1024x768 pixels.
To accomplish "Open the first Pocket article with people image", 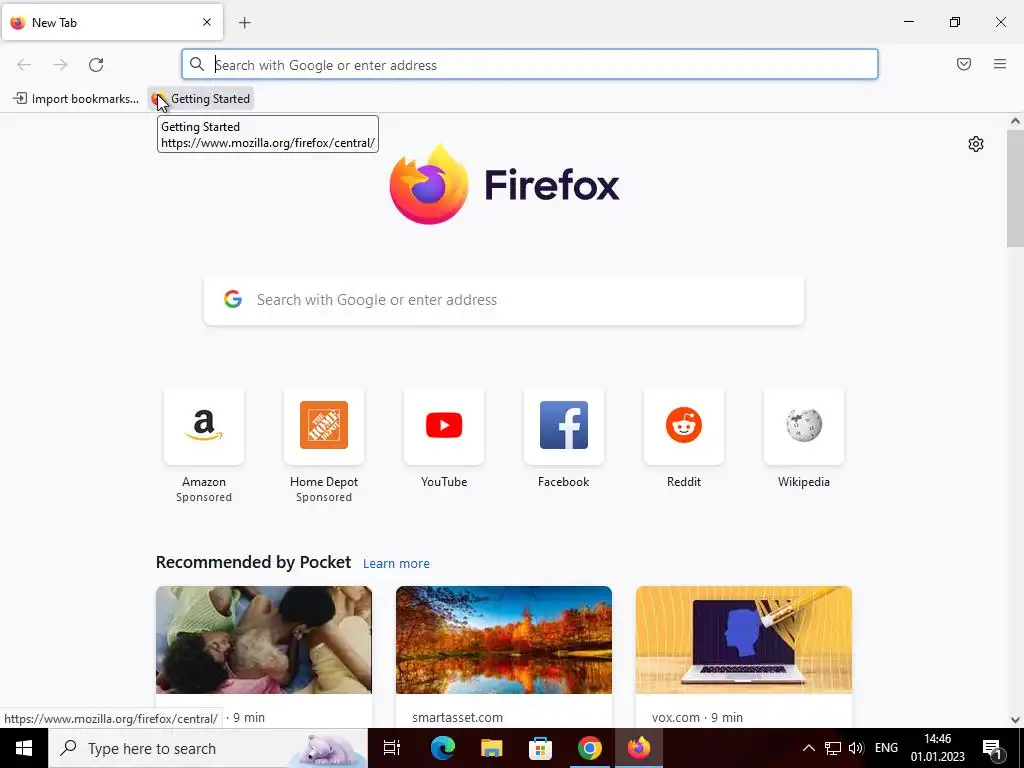I will (264, 640).
